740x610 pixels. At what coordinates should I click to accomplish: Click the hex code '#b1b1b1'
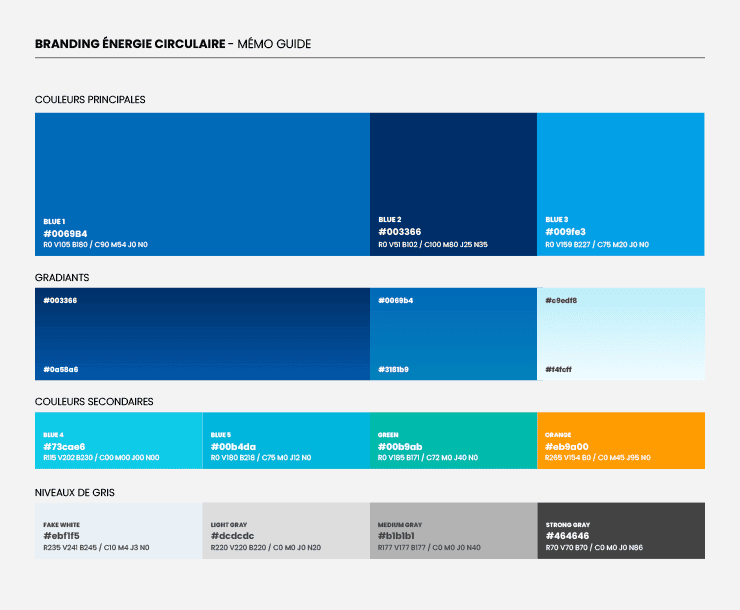(396, 536)
